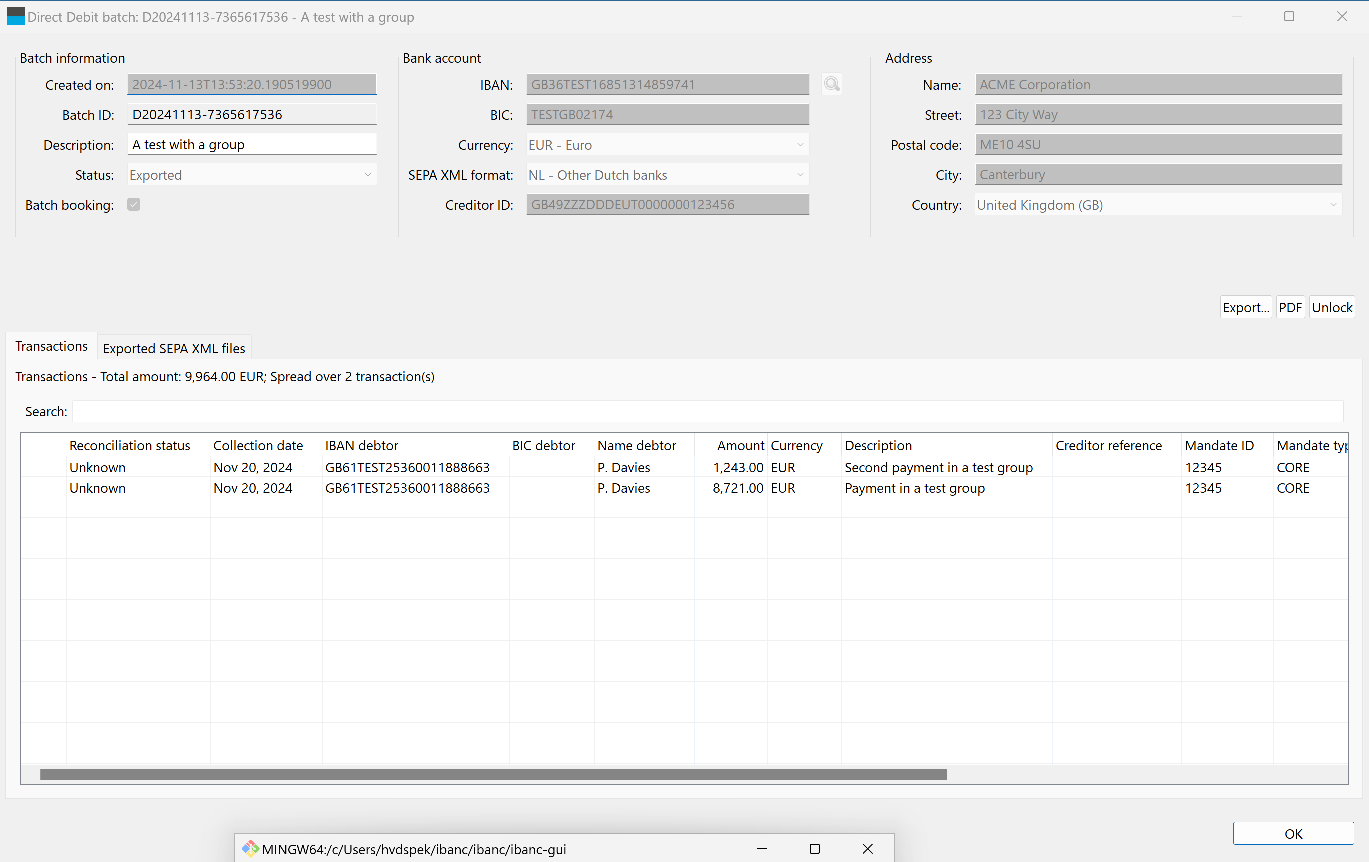Close the MINGW64 terminal window
The height and width of the screenshot is (862, 1369).
868,849
